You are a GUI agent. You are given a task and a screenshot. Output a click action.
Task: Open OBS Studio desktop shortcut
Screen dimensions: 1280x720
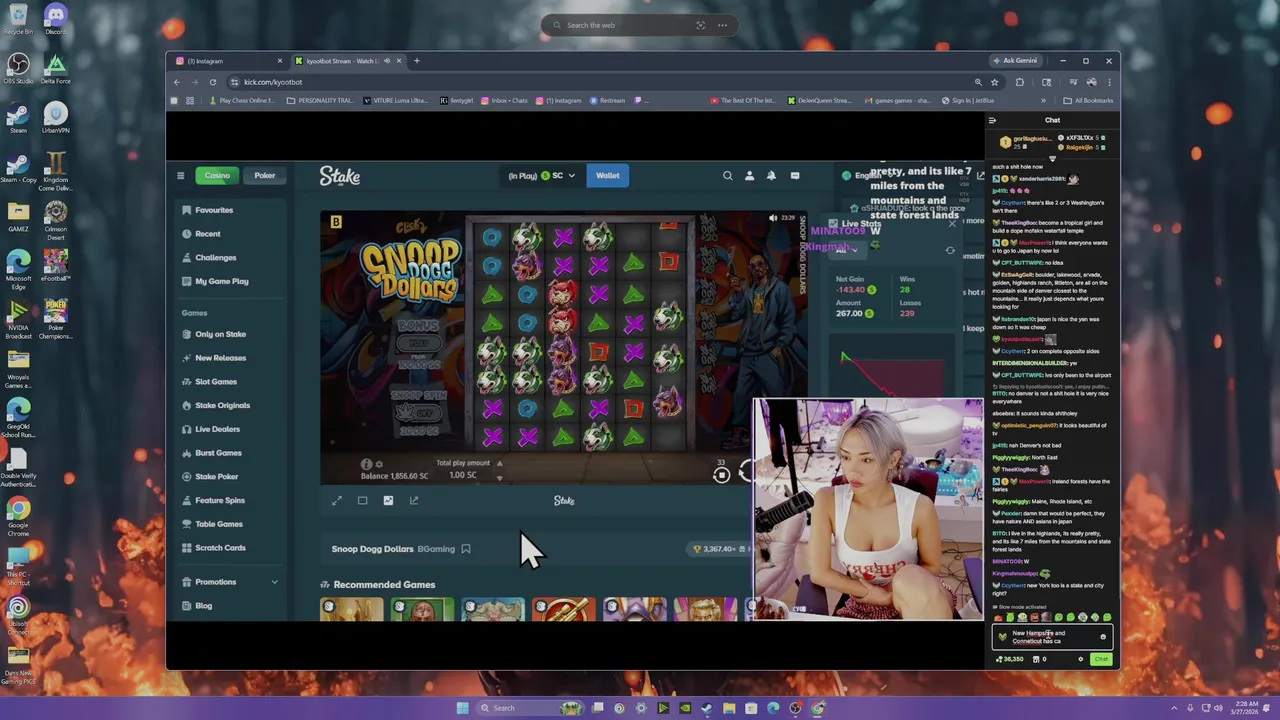pos(18,68)
